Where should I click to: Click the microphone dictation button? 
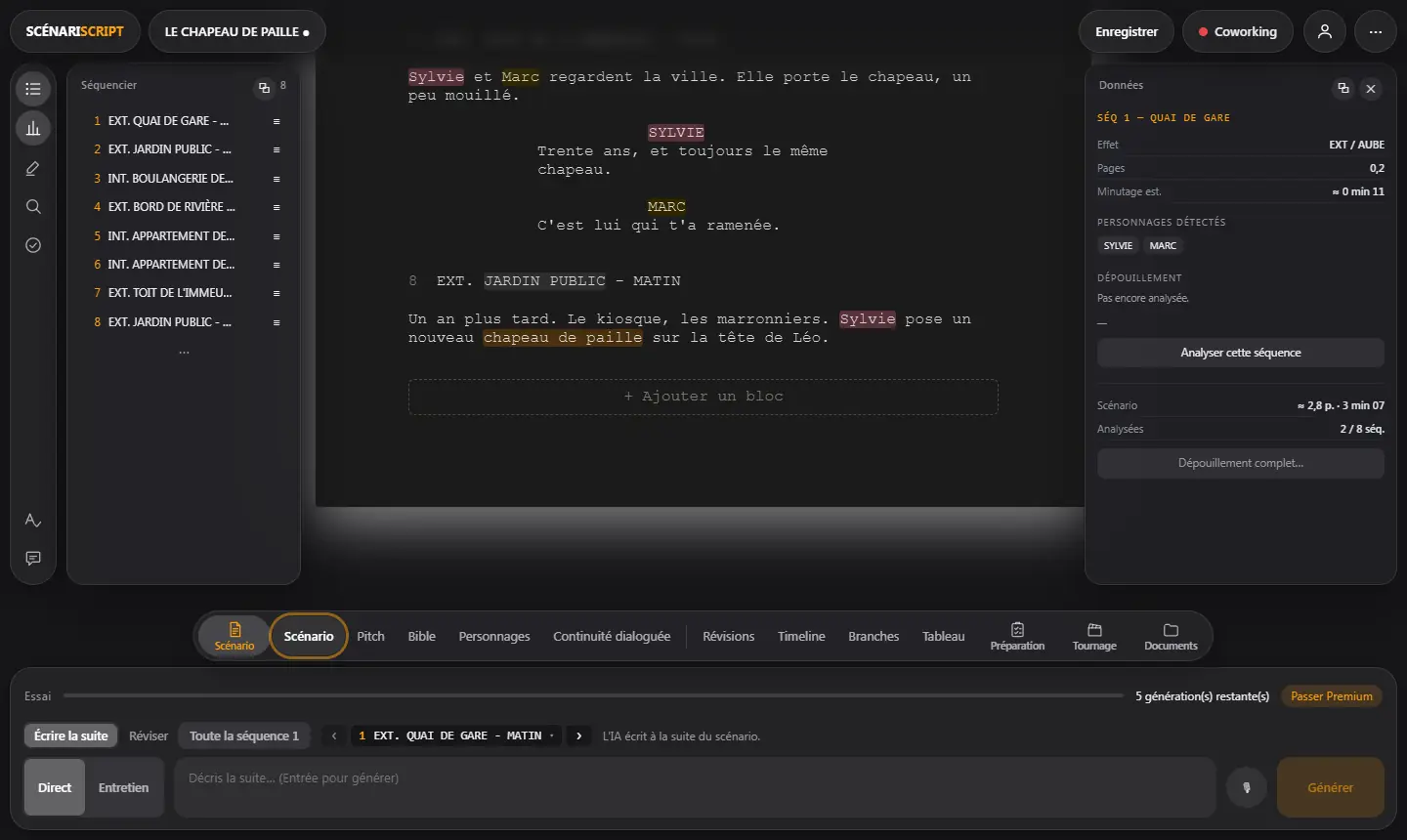[x=1247, y=787]
